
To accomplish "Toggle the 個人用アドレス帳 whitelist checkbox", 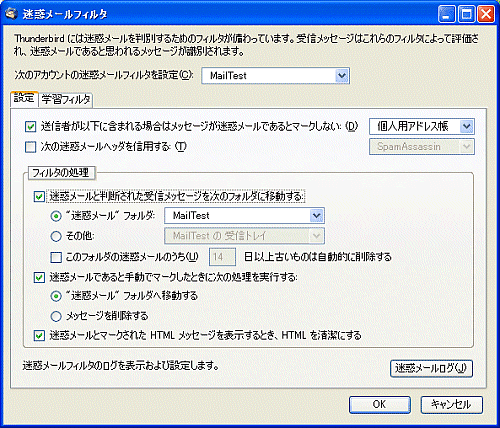I will point(30,127).
